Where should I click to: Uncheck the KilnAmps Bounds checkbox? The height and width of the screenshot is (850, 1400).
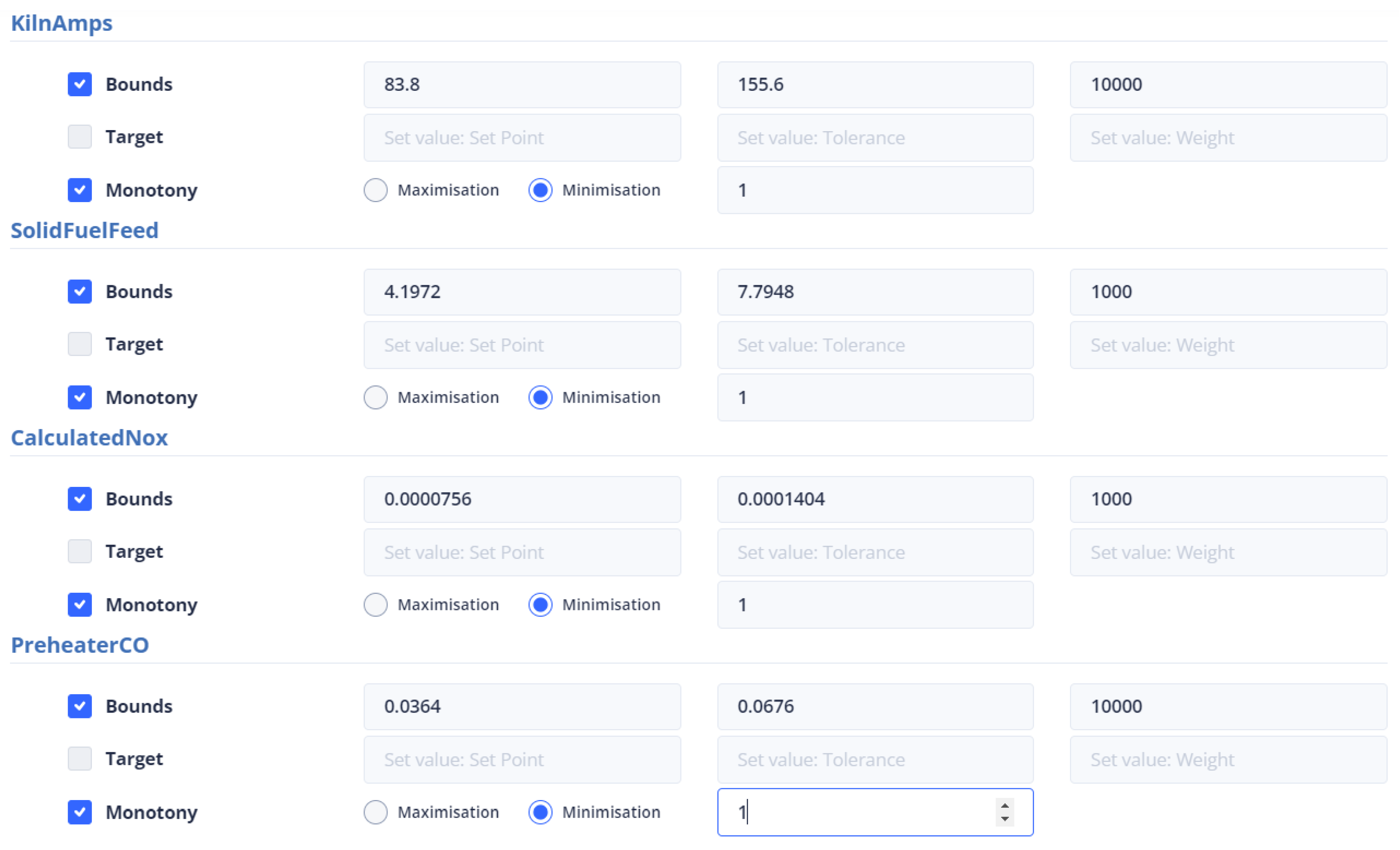tap(79, 84)
